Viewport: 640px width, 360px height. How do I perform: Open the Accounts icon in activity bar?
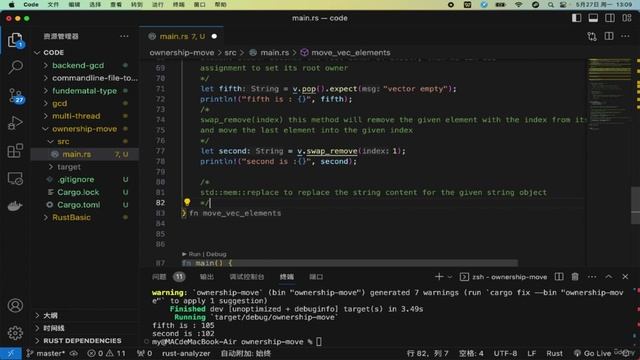15,305
